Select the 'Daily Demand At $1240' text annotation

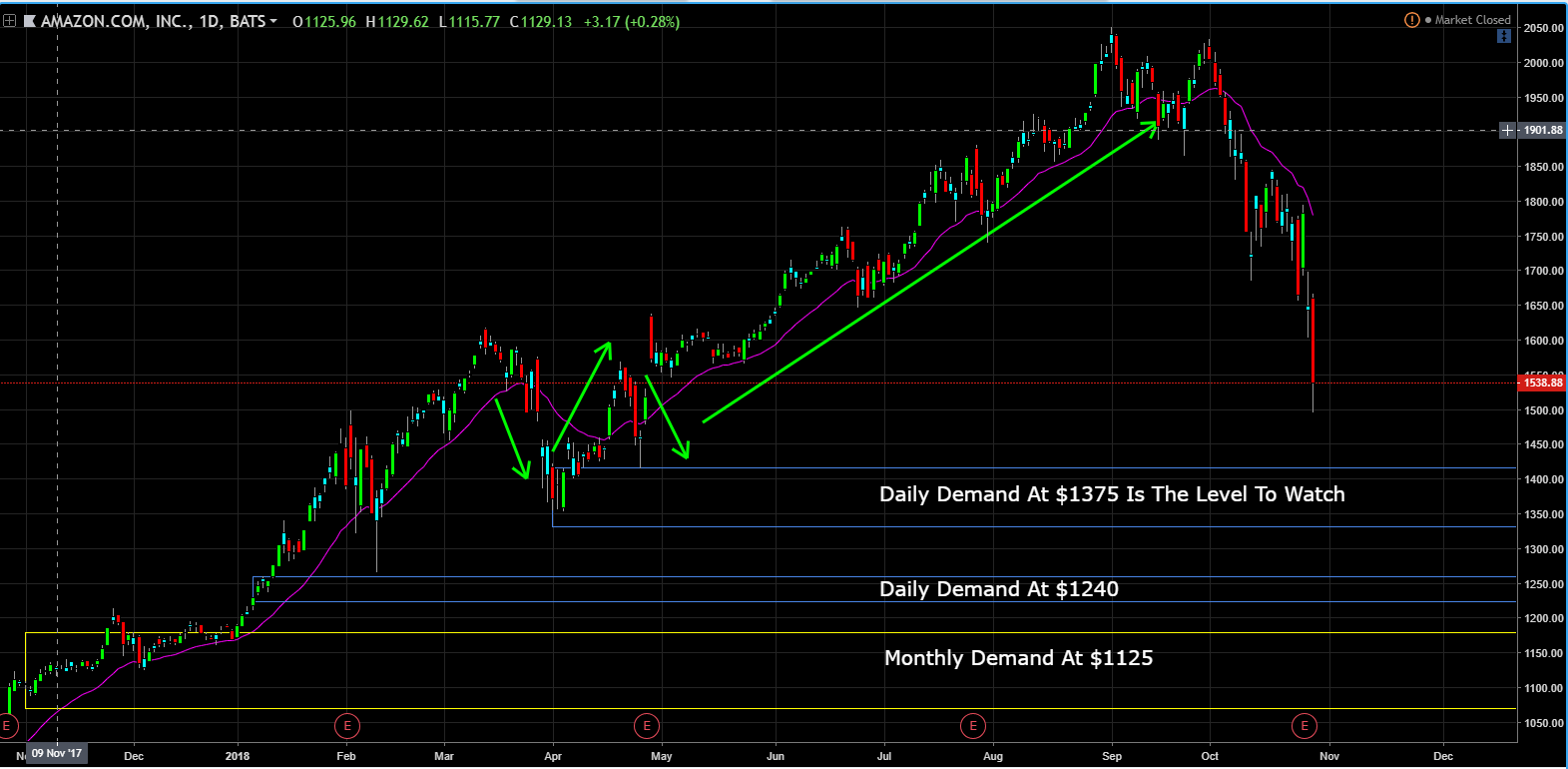point(999,589)
